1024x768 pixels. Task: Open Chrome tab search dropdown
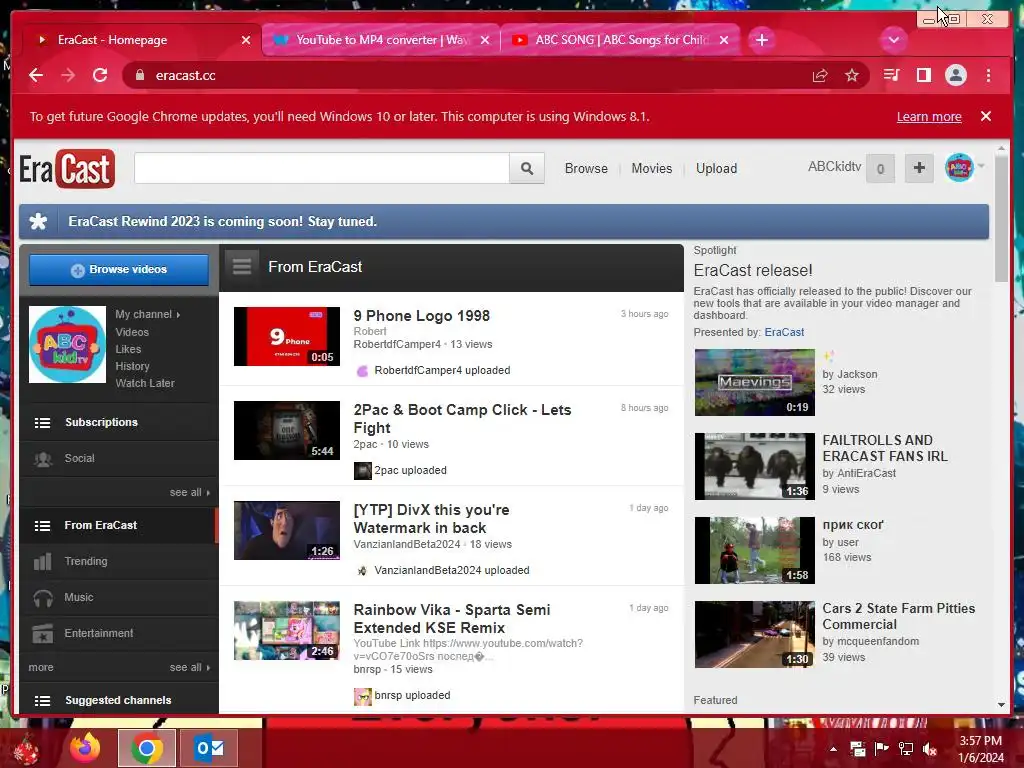[x=893, y=40]
